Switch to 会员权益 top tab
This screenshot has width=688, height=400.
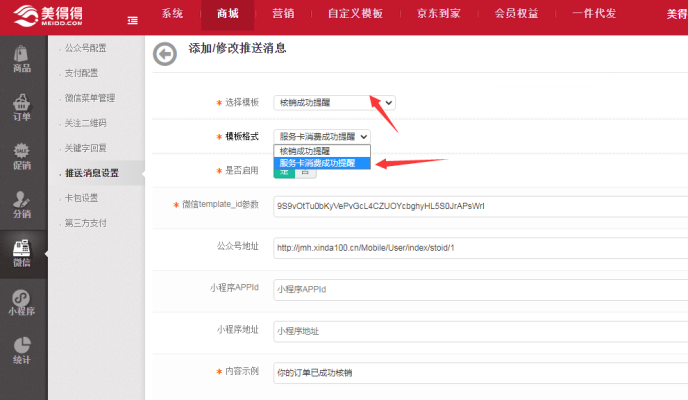click(516, 14)
